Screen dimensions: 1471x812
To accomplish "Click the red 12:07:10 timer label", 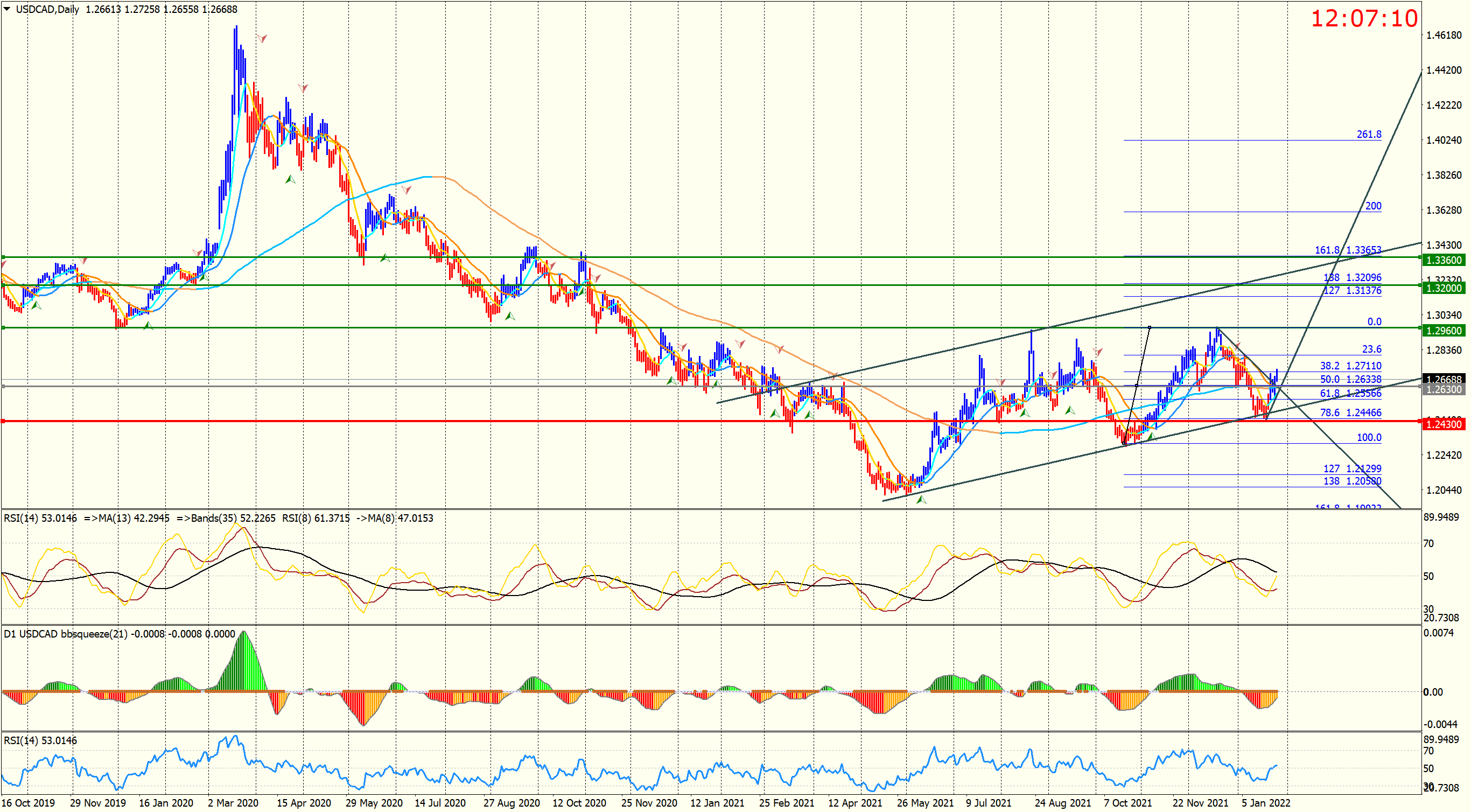I will click(x=1364, y=18).
